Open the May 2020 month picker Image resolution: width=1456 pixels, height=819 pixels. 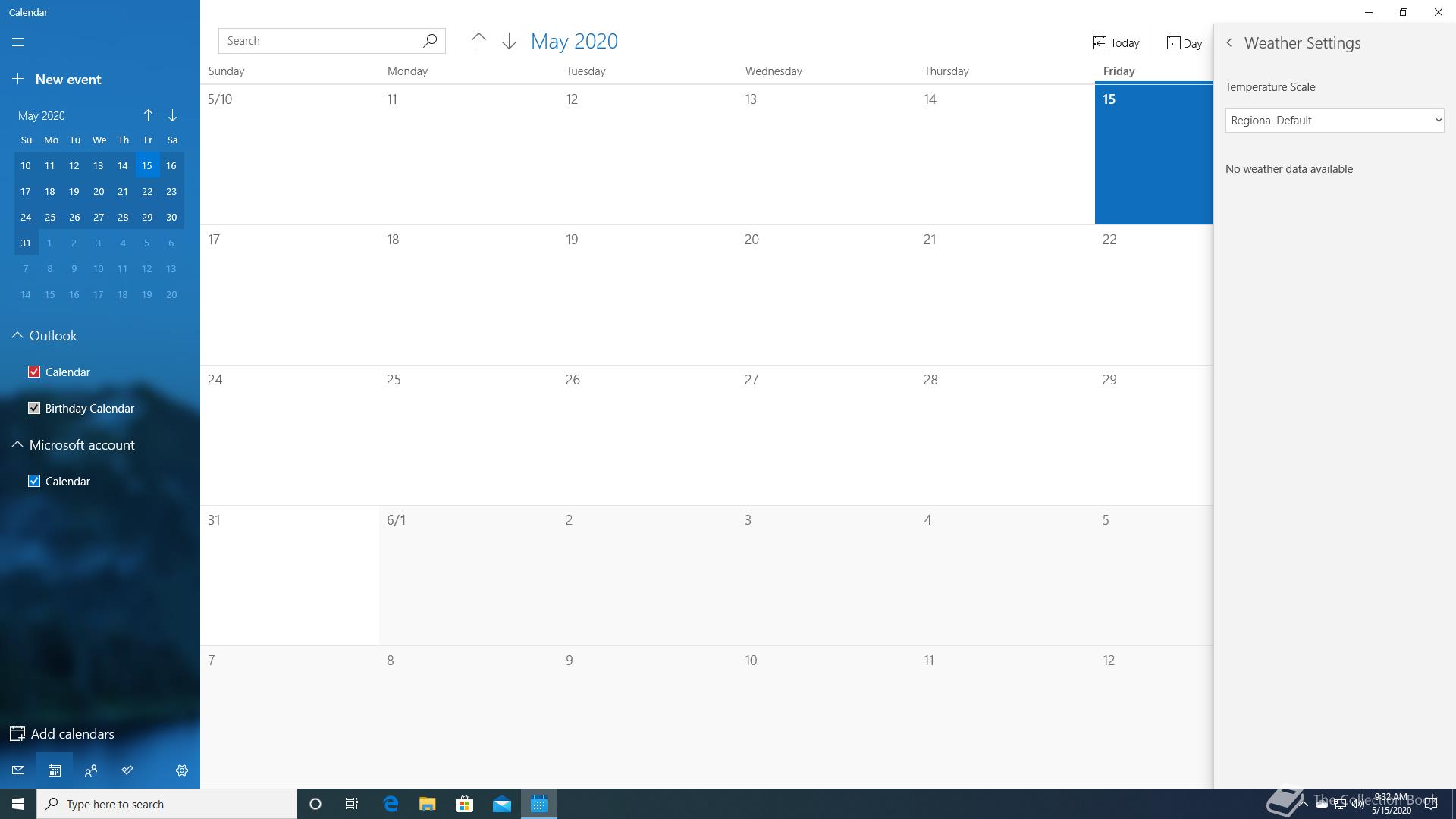574,42
